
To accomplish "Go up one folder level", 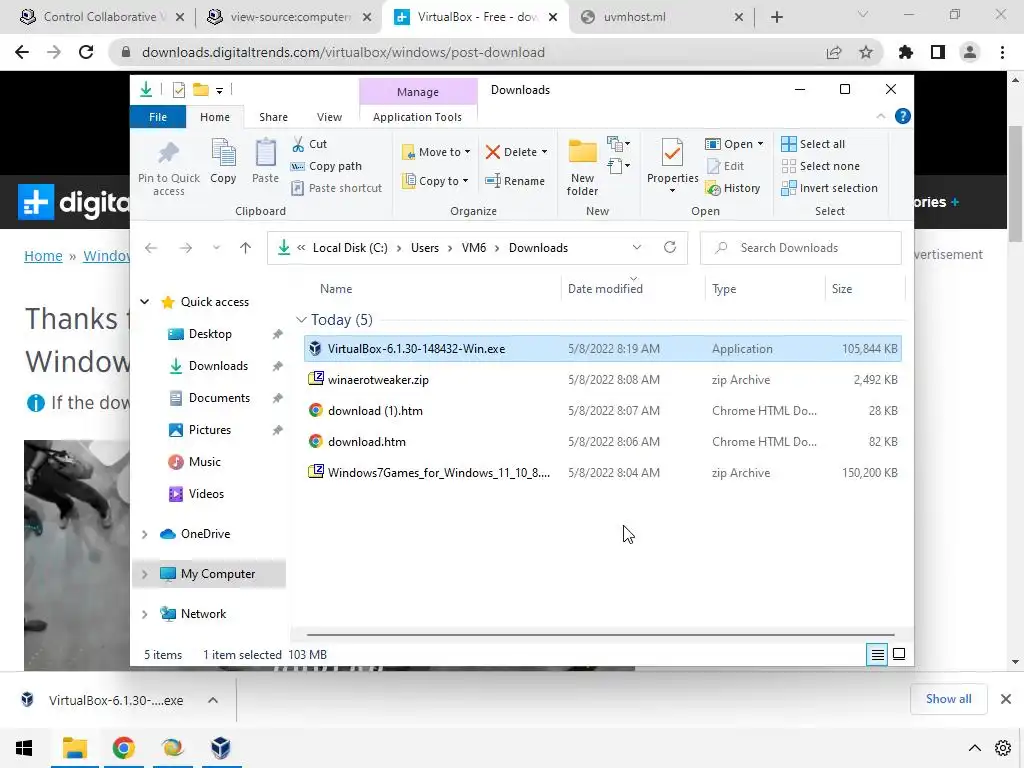I will (246, 248).
